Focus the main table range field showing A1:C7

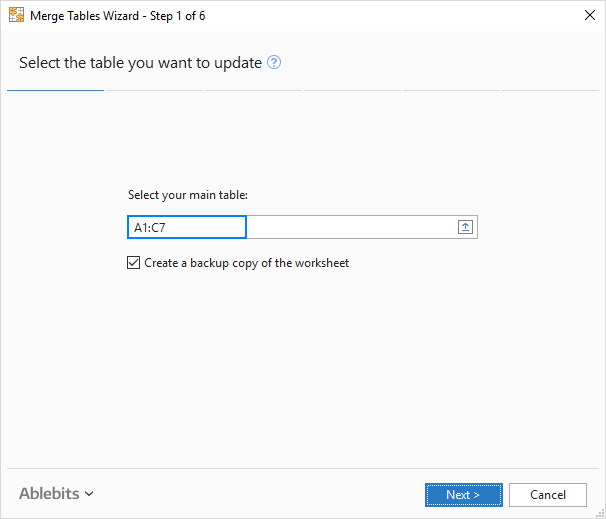point(187,228)
